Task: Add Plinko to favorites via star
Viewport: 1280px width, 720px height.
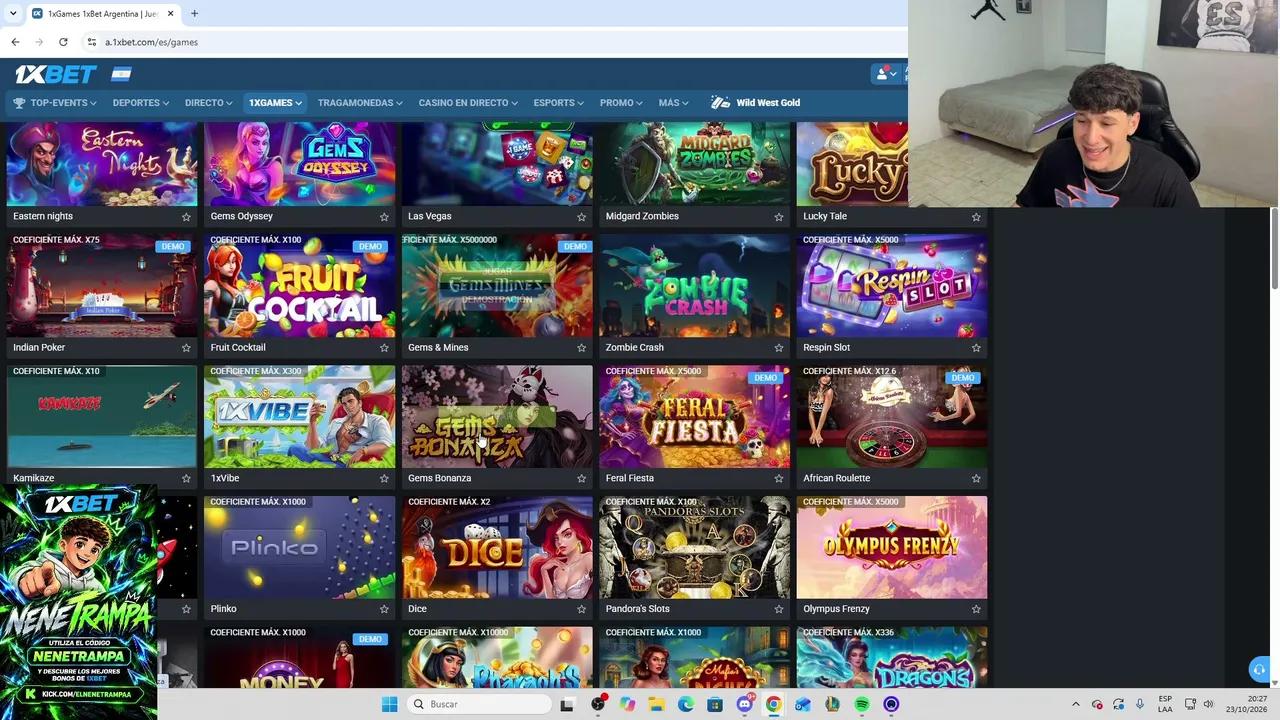Action: [384, 608]
